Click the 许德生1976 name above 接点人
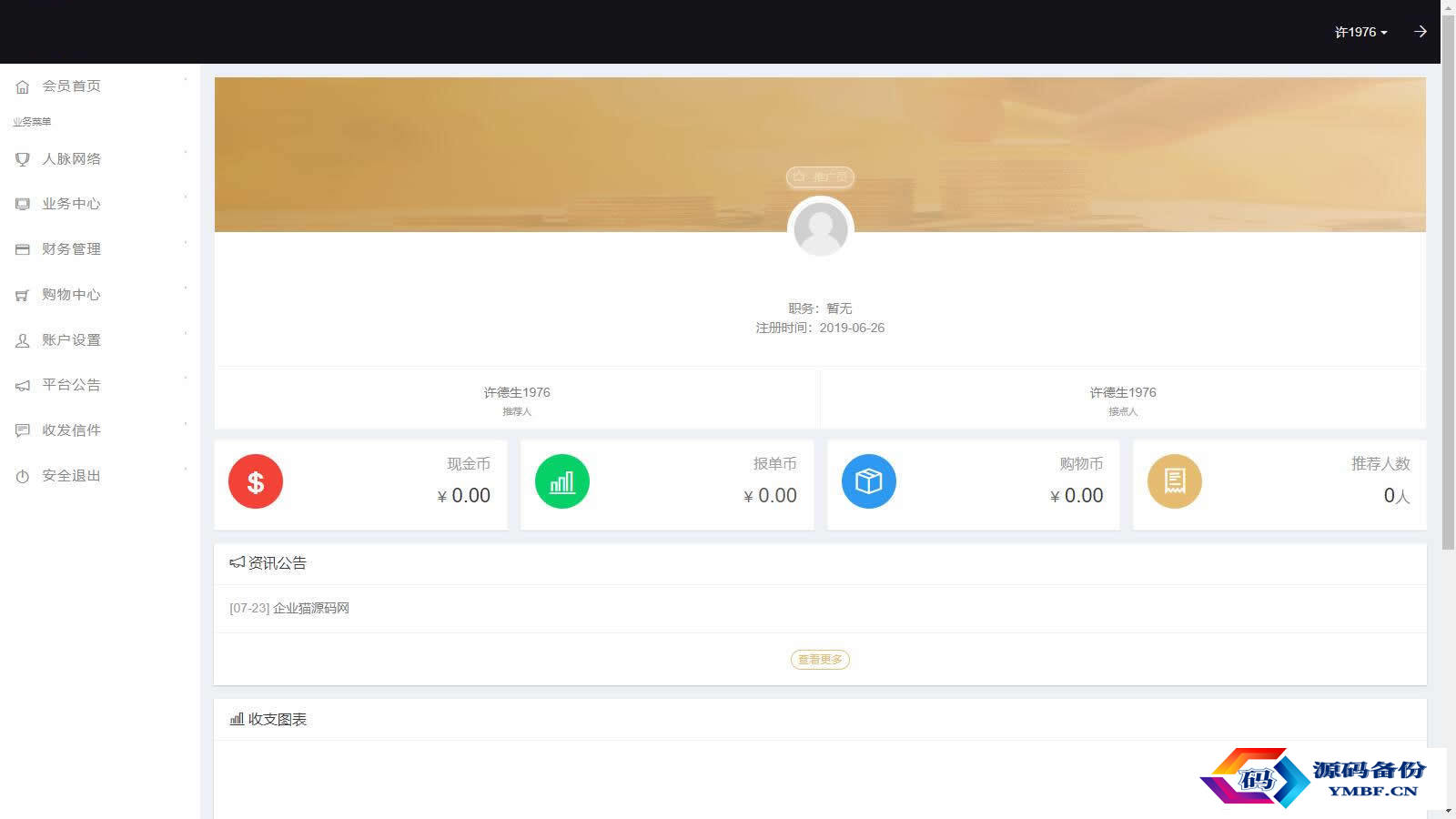The height and width of the screenshot is (819, 1456). (x=1123, y=392)
